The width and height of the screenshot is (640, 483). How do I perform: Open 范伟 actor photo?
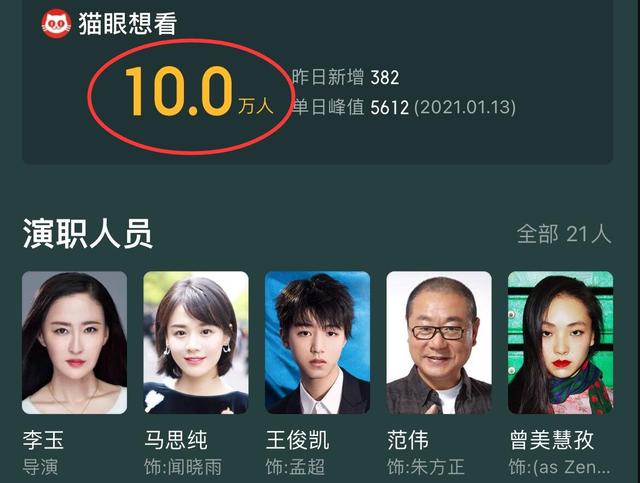click(439, 343)
